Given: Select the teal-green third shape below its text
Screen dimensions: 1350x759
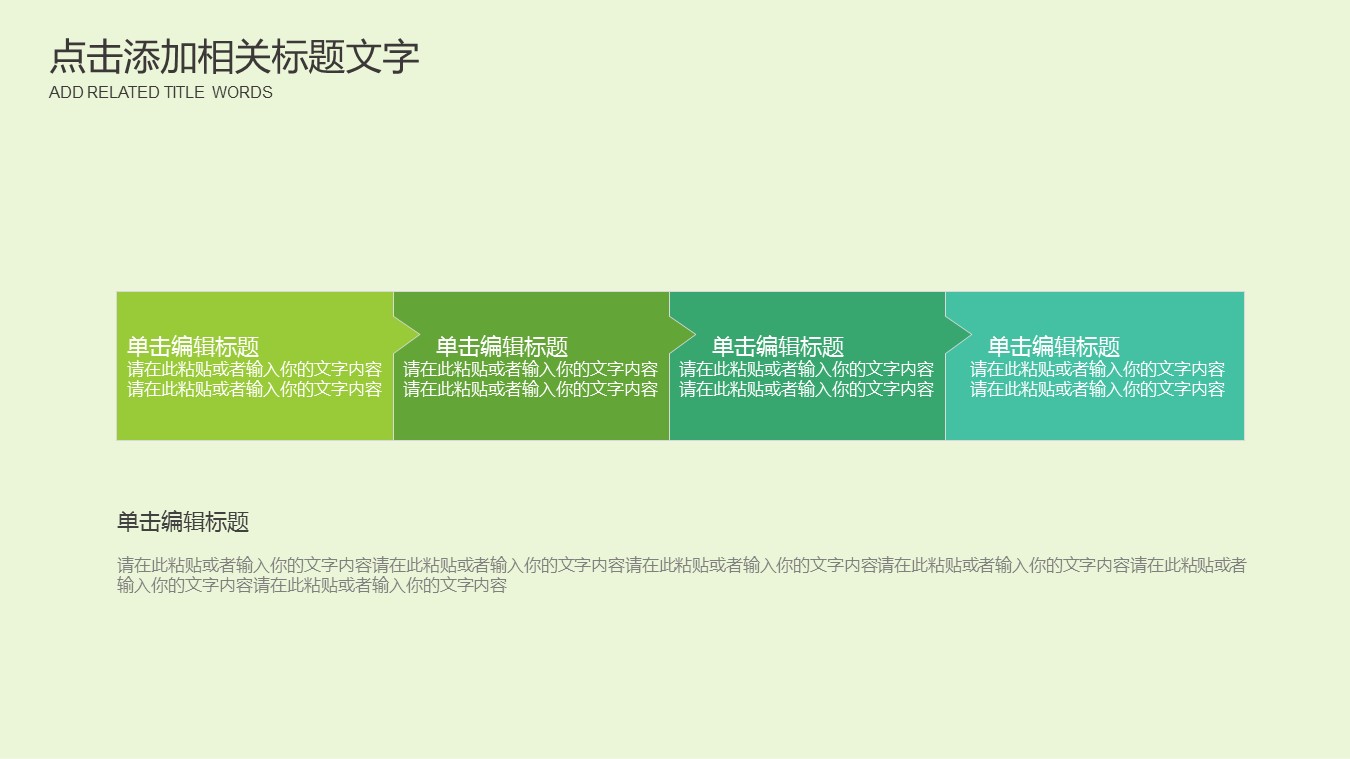Looking at the screenshot, I should pos(806,420).
